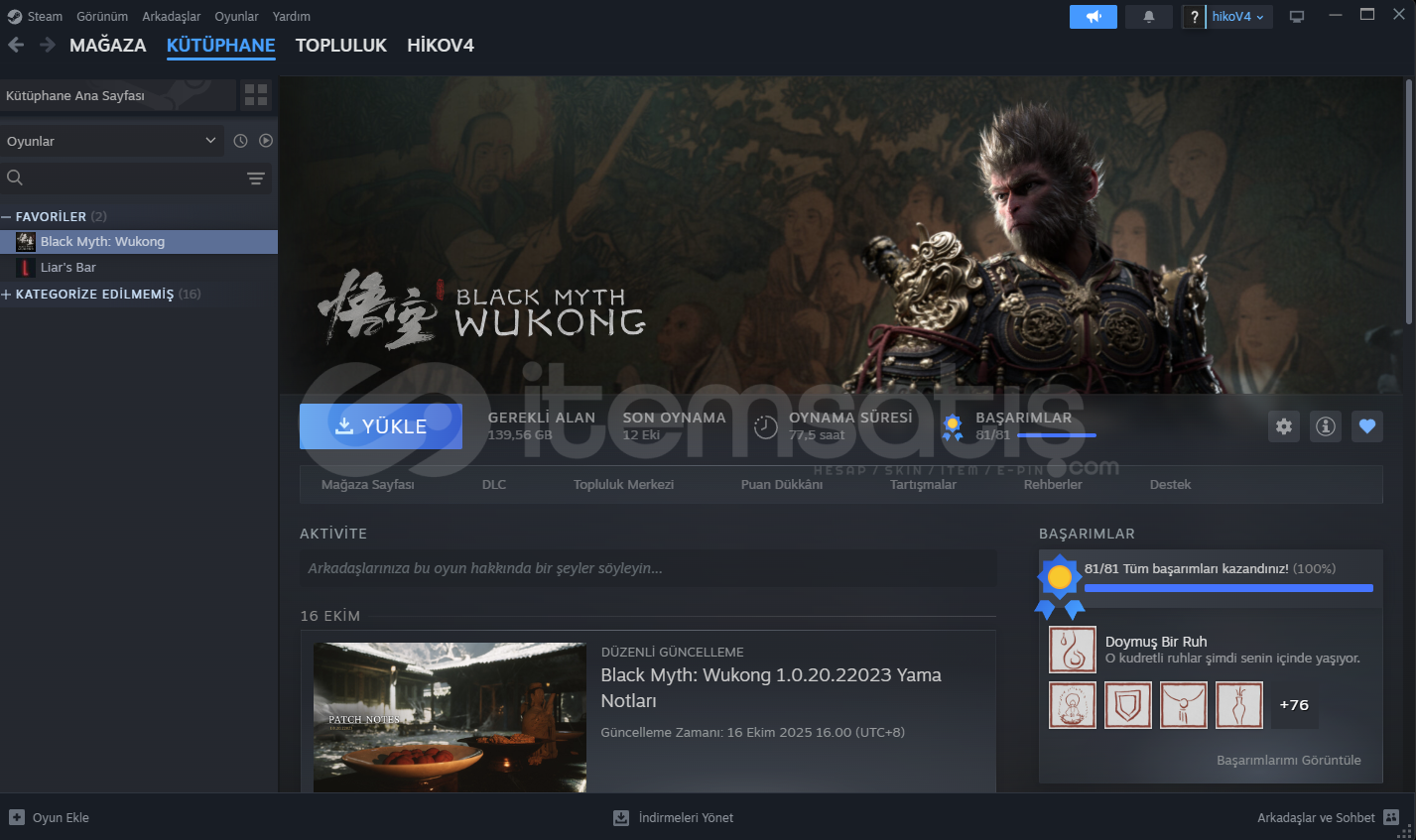Open the Görünüm menu
Screen dimensions: 1416x840
point(102,16)
